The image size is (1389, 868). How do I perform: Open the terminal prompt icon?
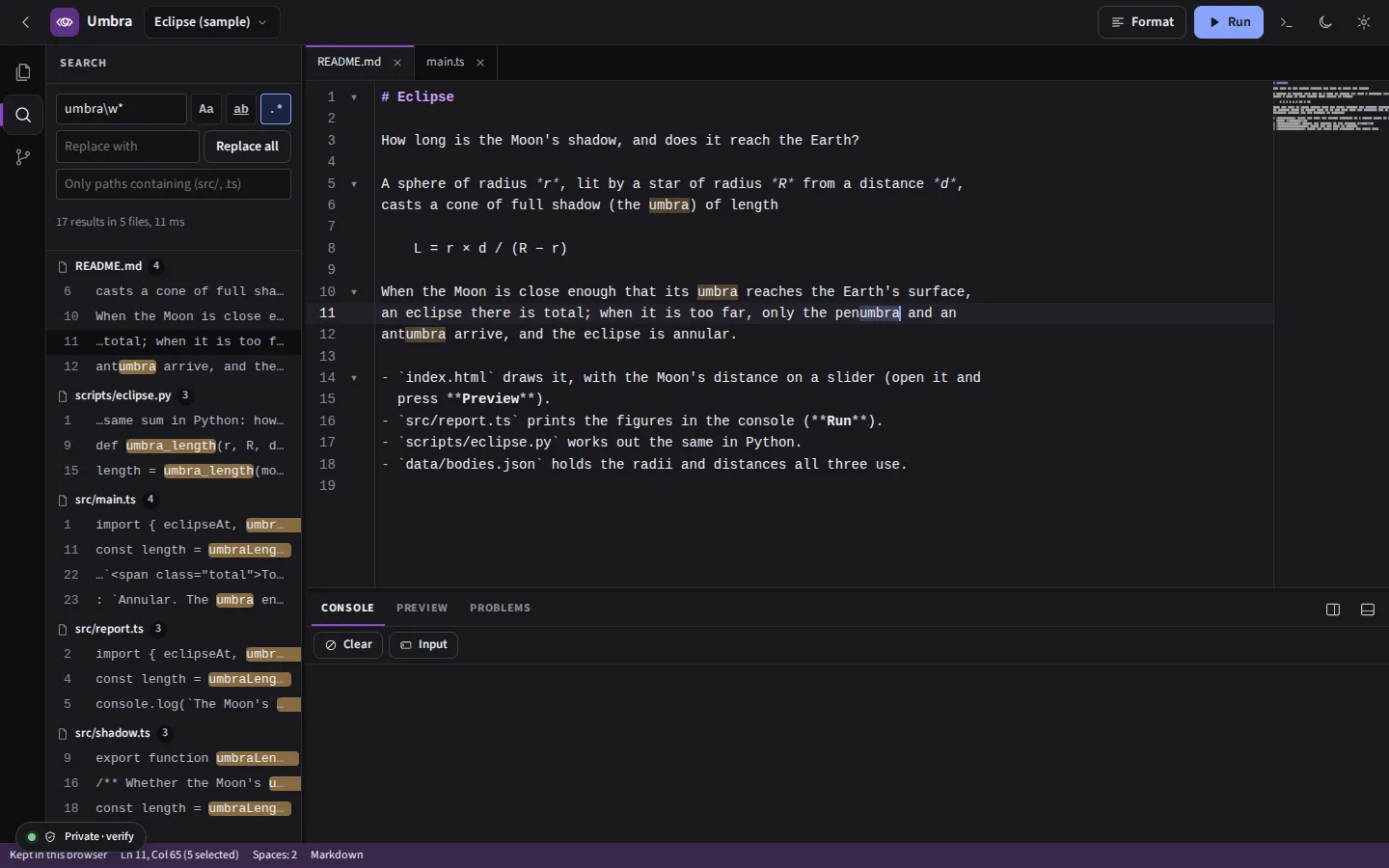coord(1287,22)
